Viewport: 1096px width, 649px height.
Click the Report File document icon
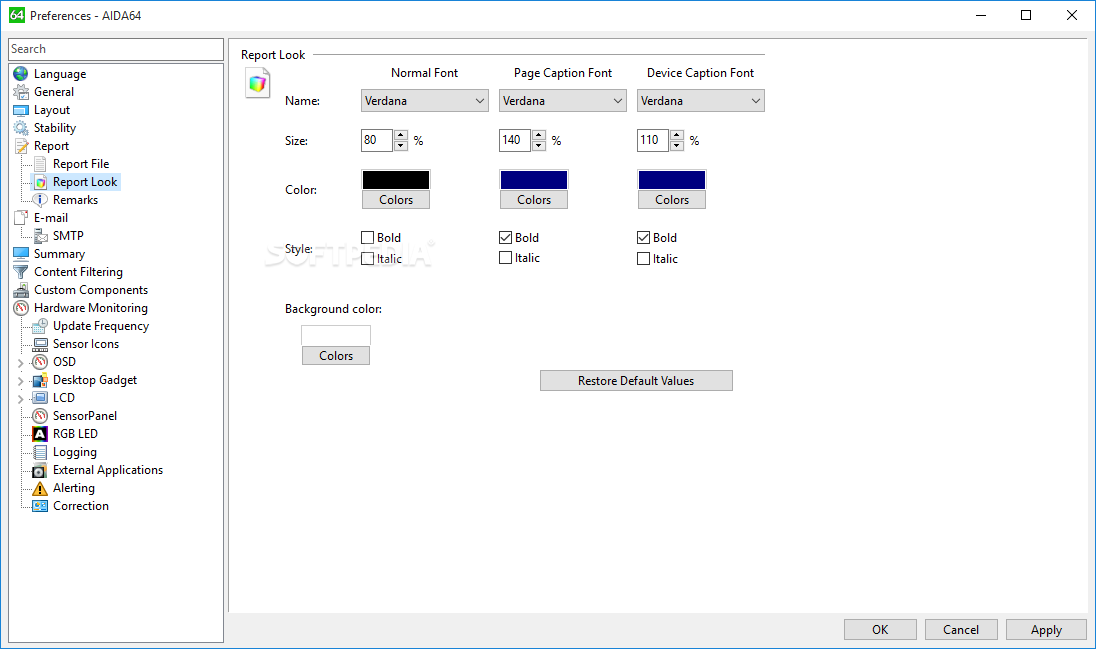(x=41, y=164)
